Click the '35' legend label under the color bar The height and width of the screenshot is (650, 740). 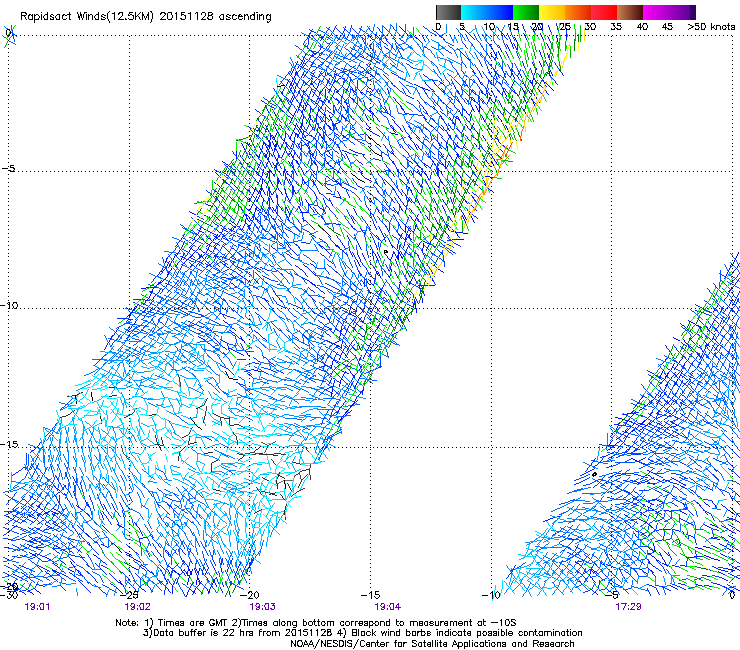point(616,27)
